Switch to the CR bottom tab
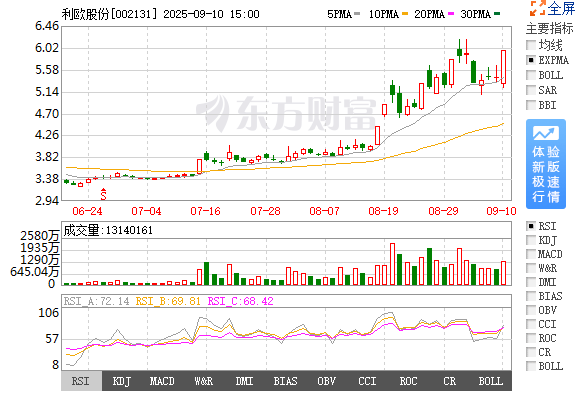The height and width of the screenshot is (394, 583). coord(449,381)
